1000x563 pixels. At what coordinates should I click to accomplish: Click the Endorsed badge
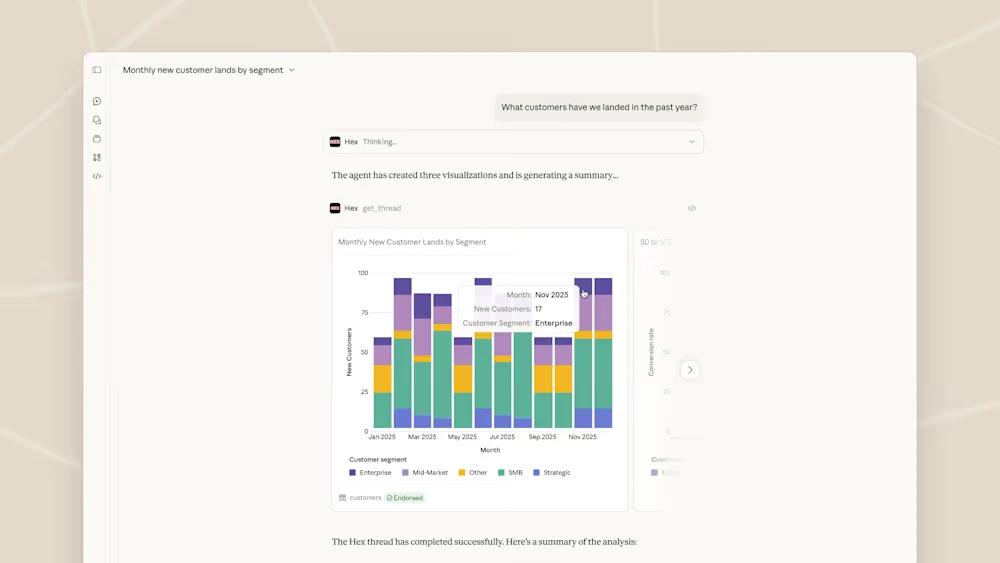[x=405, y=498]
